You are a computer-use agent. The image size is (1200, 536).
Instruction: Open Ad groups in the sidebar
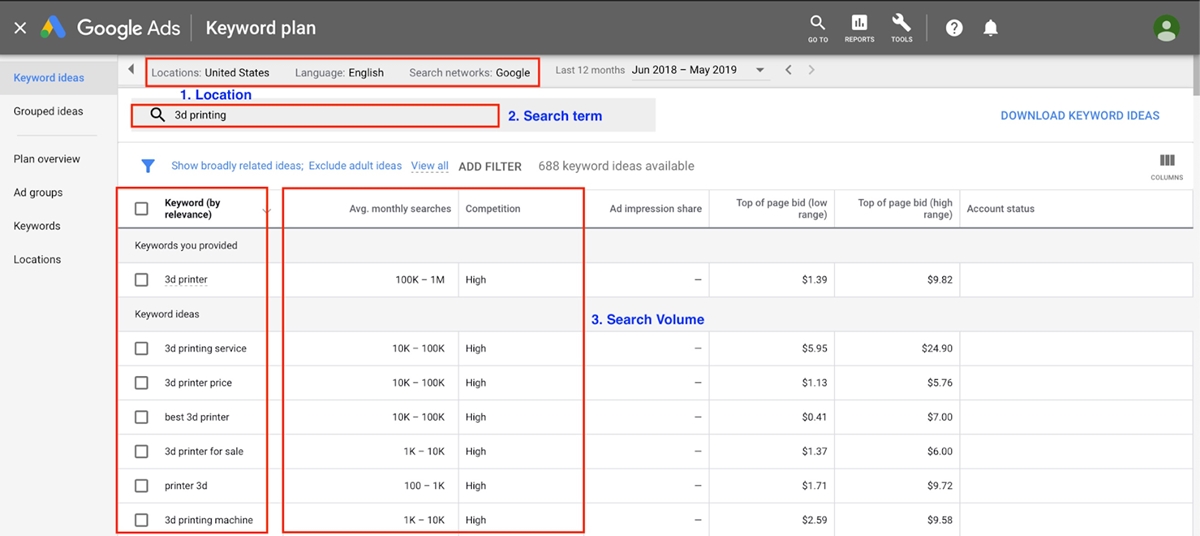click(x=38, y=192)
